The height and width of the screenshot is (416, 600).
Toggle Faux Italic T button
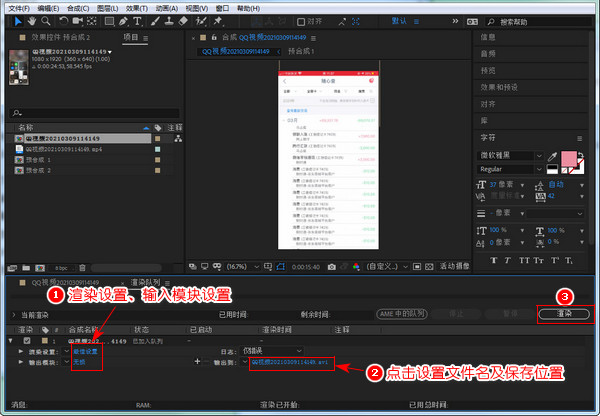507,260
